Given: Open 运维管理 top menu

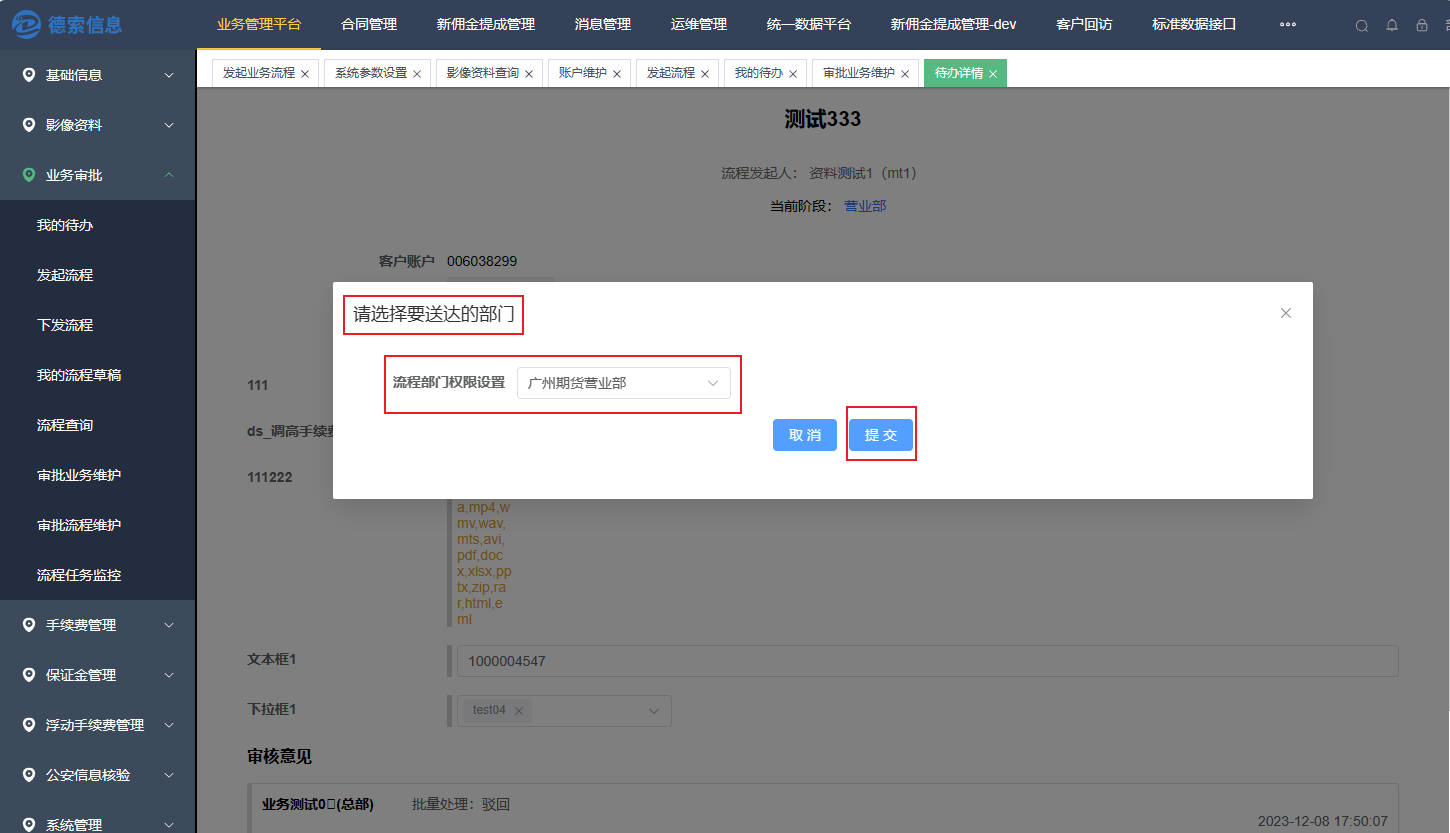Looking at the screenshot, I should 699,24.
